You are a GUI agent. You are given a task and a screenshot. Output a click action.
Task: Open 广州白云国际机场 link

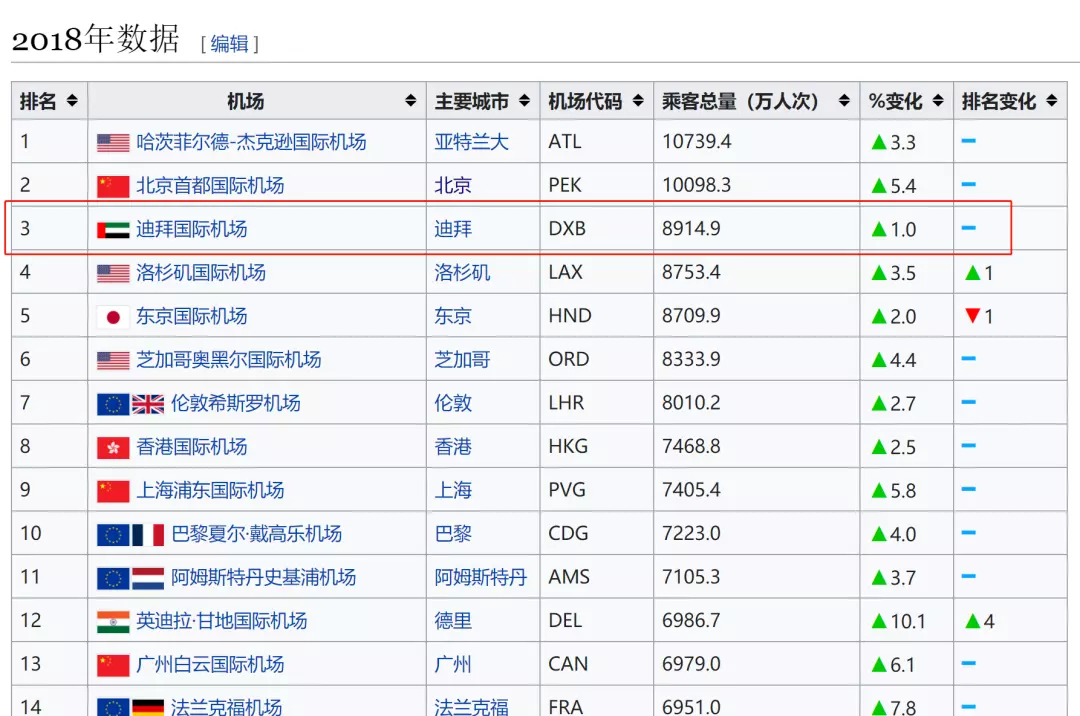[210, 664]
